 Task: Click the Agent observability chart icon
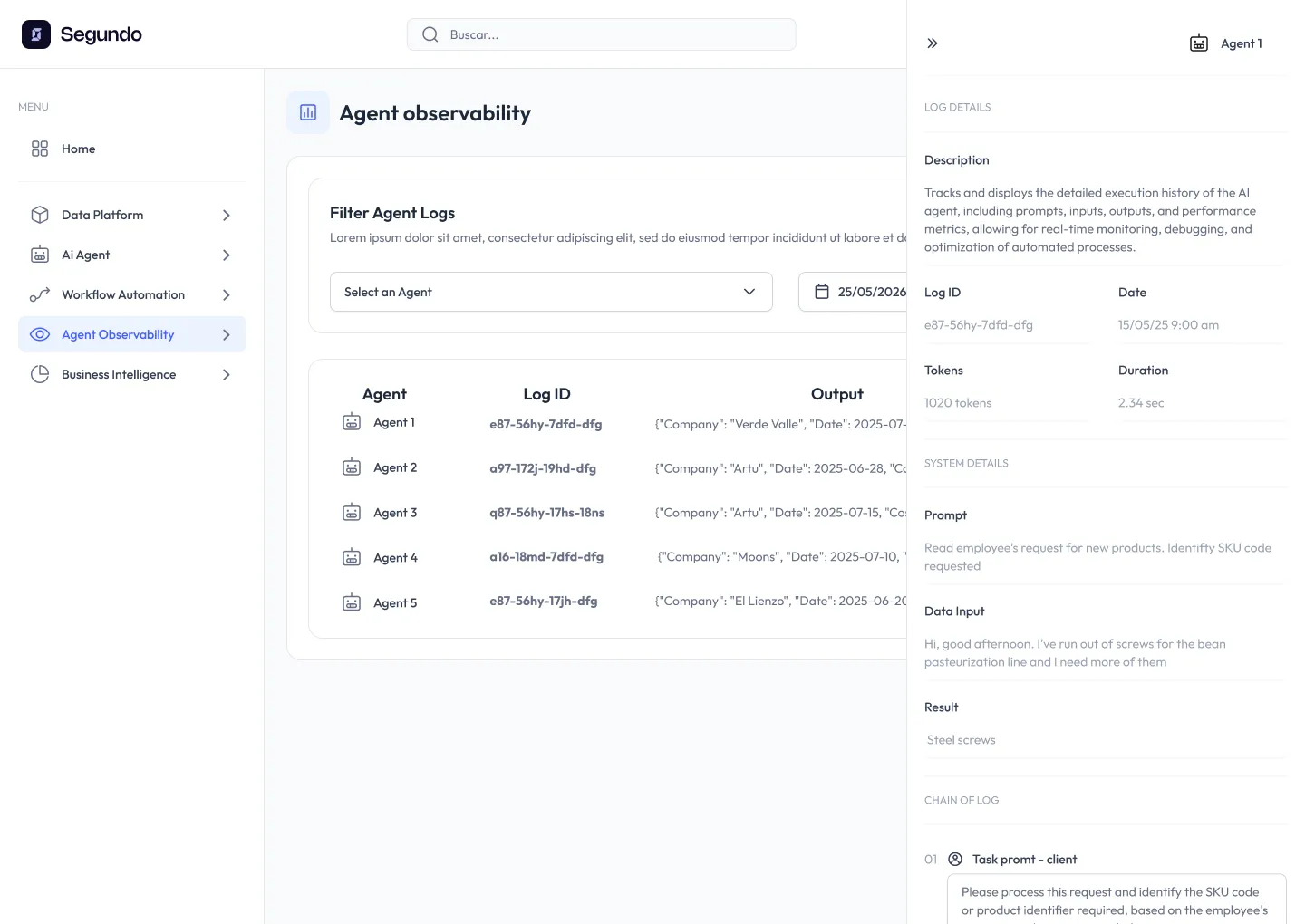pos(308,112)
